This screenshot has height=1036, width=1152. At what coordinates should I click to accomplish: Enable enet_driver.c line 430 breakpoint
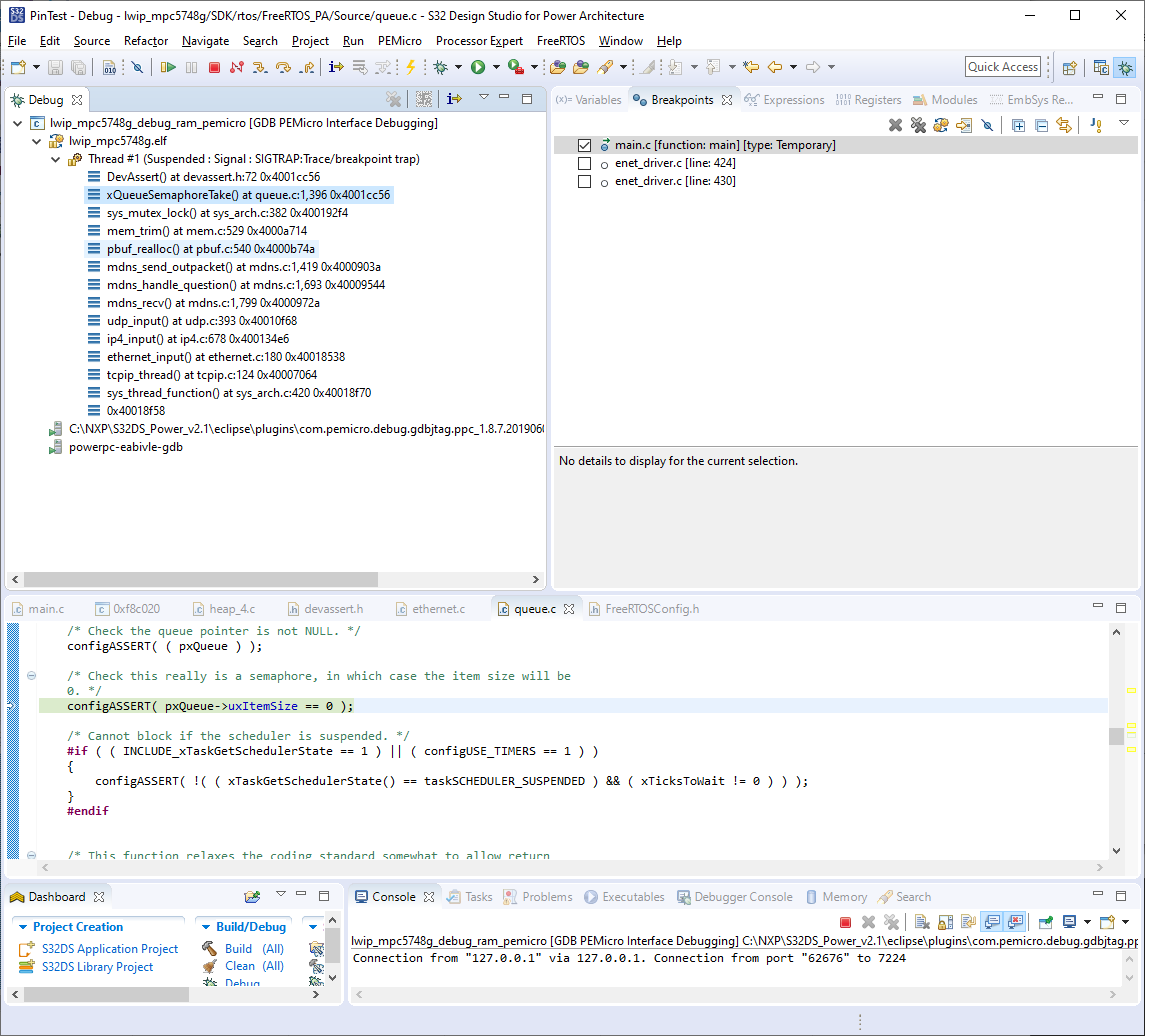[x=585, y=181]
